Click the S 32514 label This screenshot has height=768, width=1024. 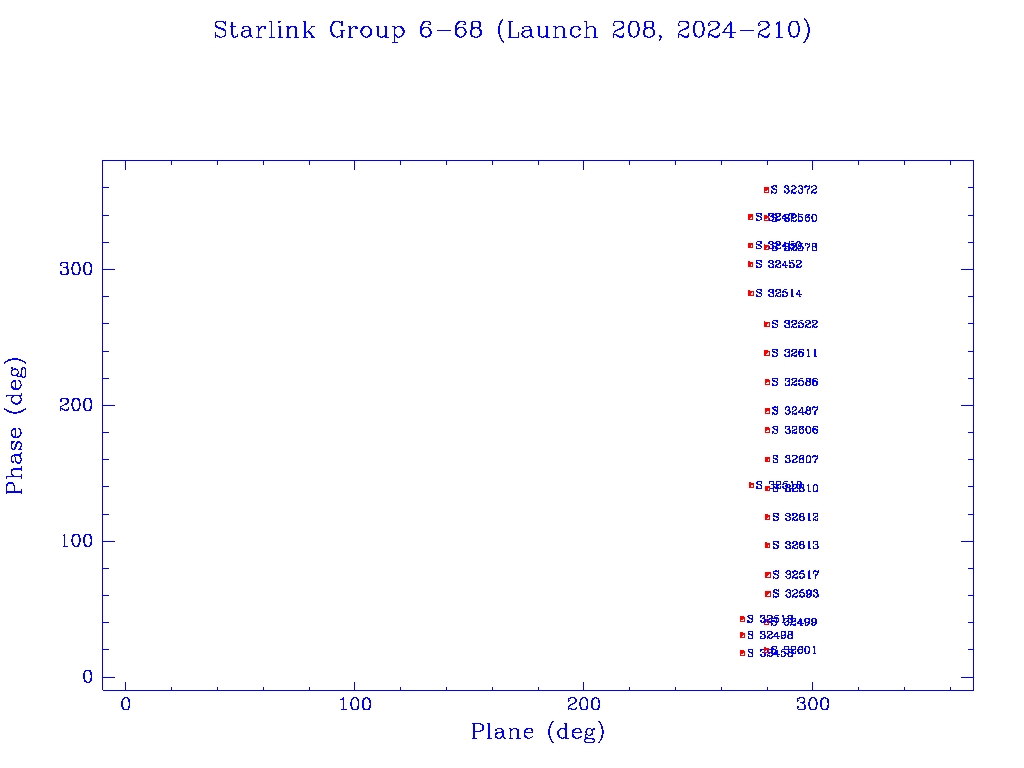778,294
